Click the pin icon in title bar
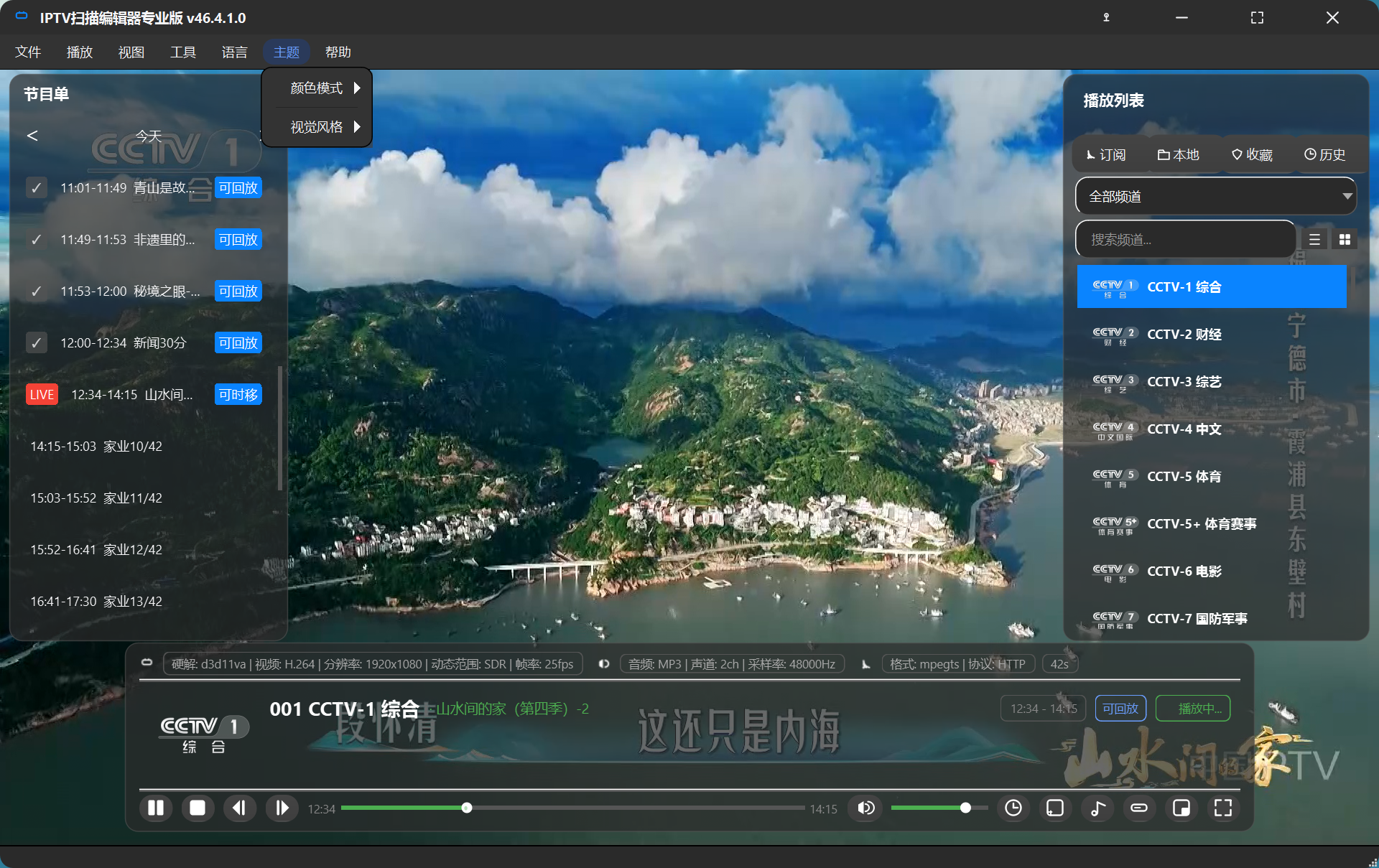 pyautogui.click(x=1106, y=17)
